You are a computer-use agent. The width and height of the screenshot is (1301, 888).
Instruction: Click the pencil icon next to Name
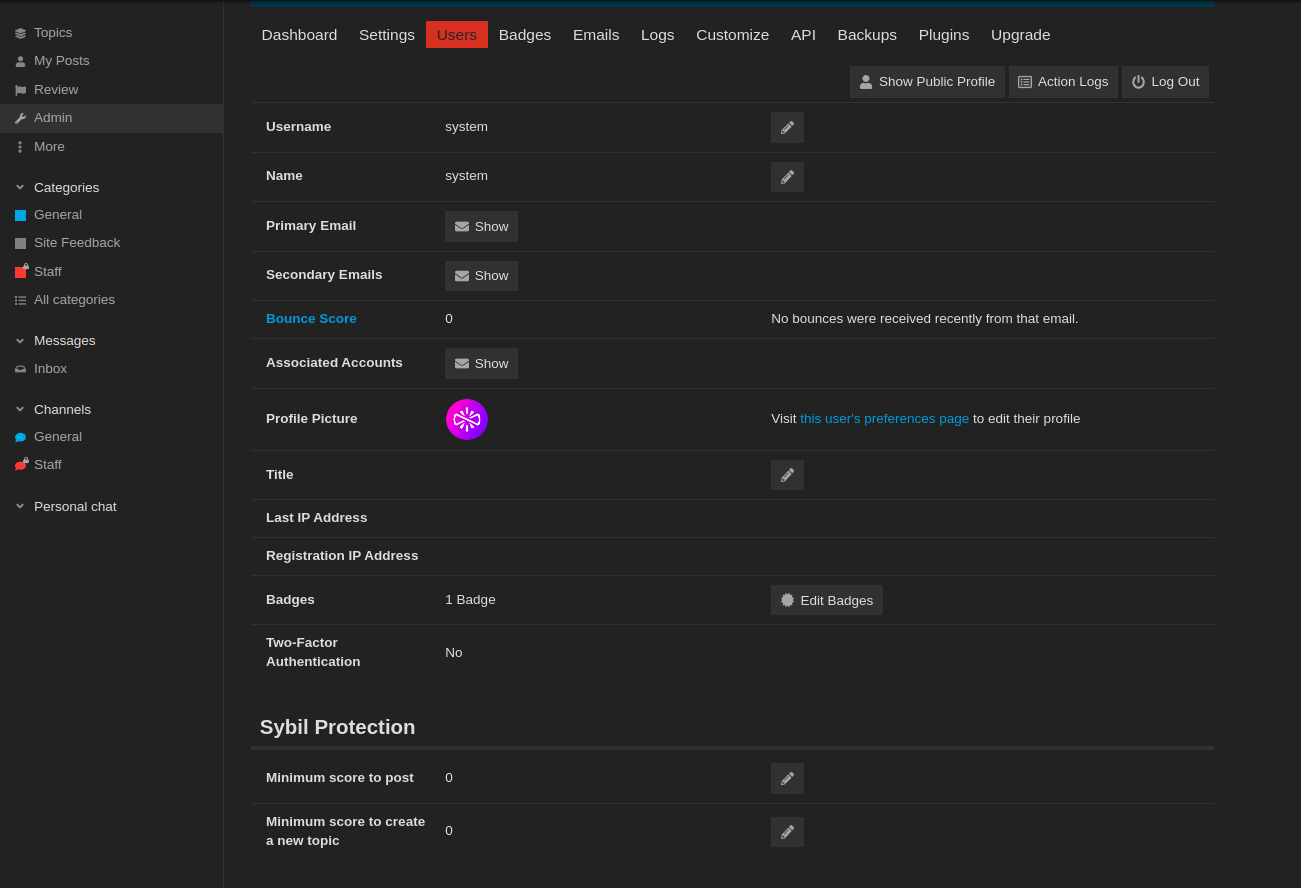(787, 177)
